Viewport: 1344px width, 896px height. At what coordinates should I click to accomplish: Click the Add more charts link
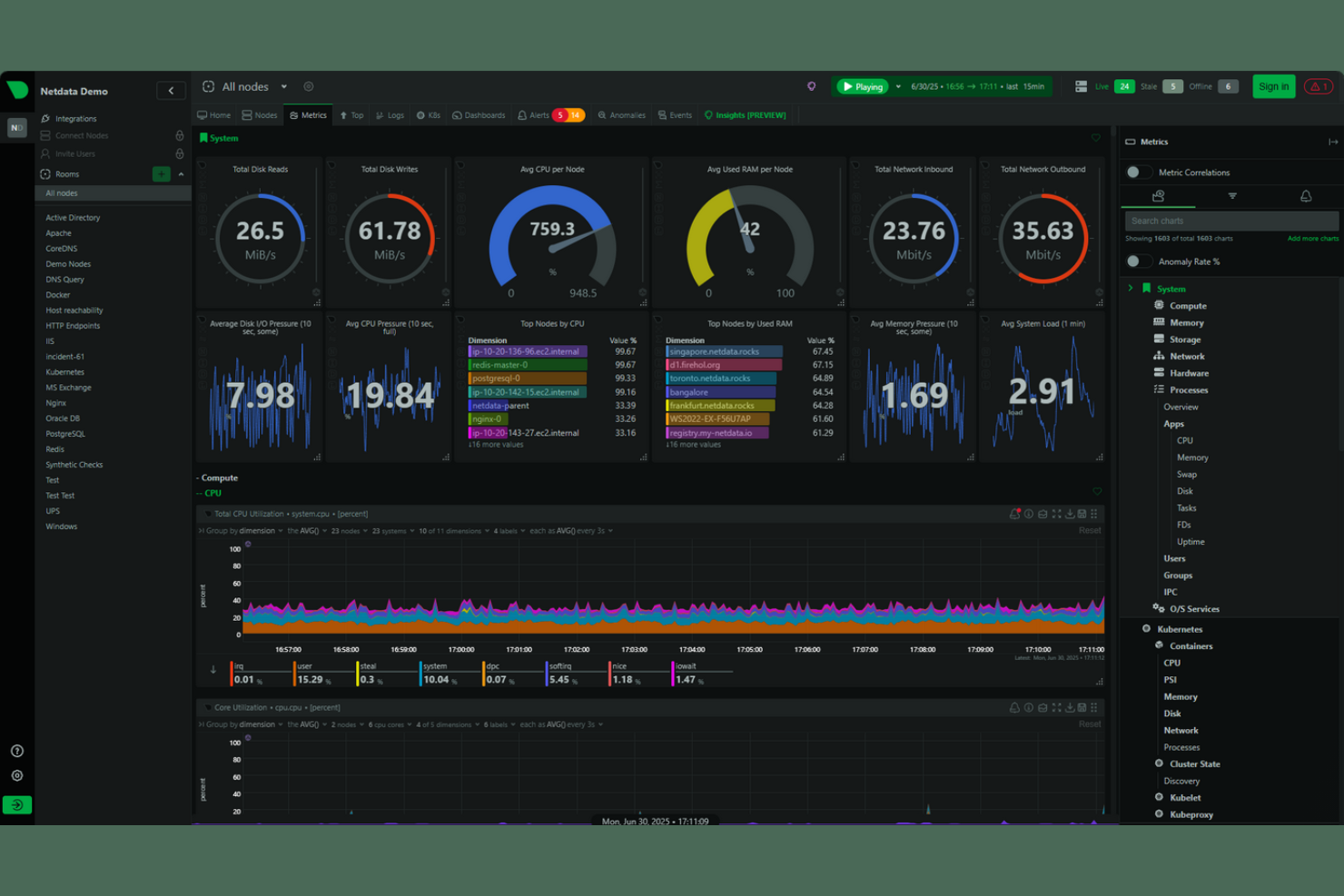click(x=1313, y=238)
